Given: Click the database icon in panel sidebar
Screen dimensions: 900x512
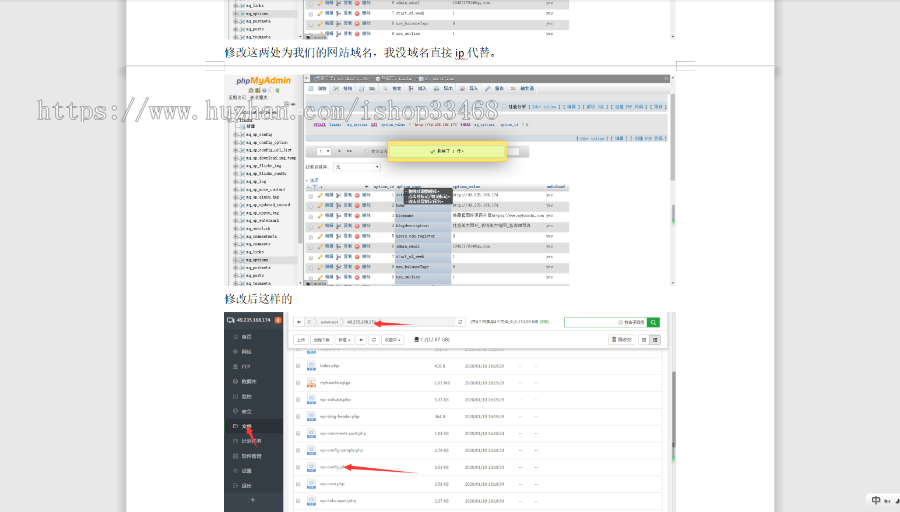Looking at the screenshot, I should [235, 382].
